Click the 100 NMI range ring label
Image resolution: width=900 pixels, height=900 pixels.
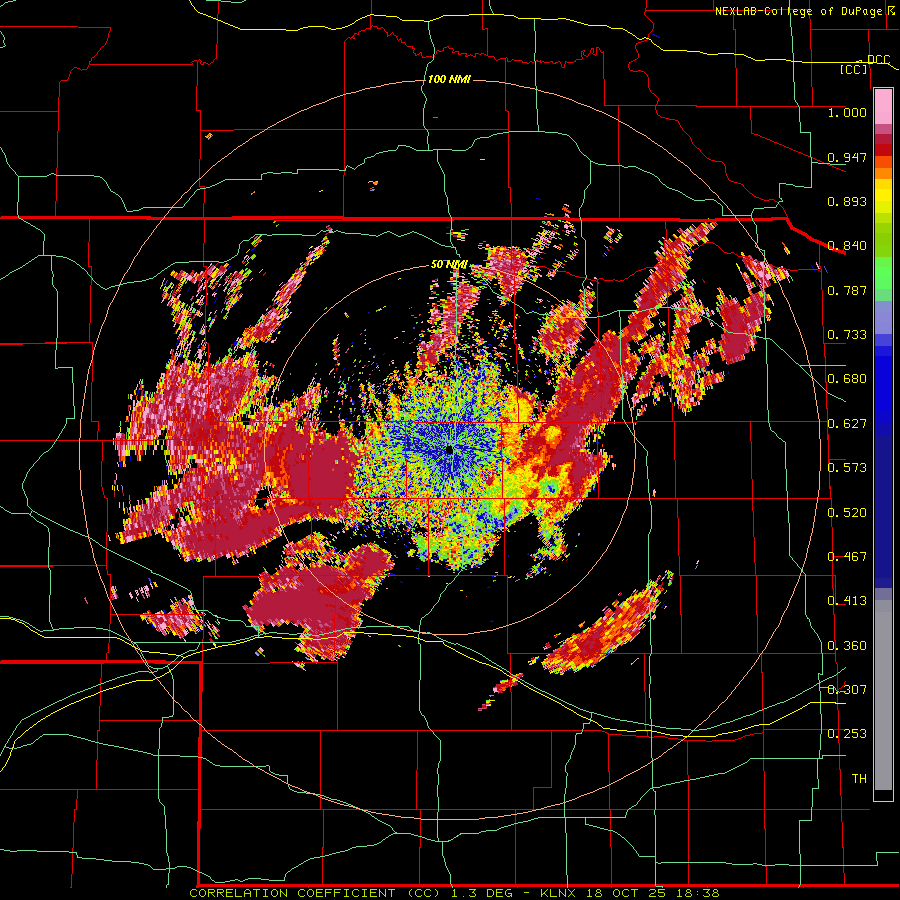click(449, 79)
